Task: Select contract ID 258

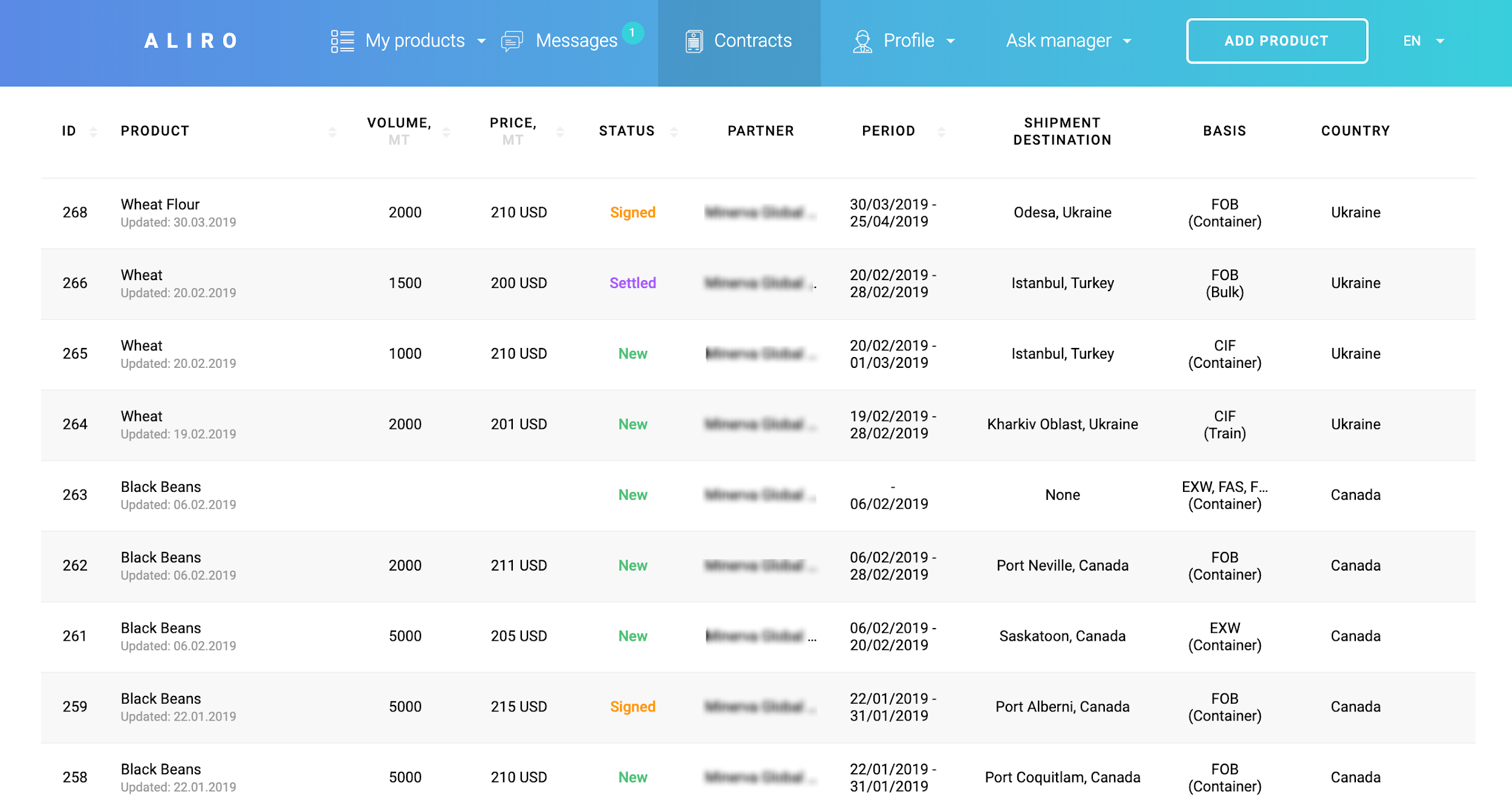Action: click(x=75, y=778)
